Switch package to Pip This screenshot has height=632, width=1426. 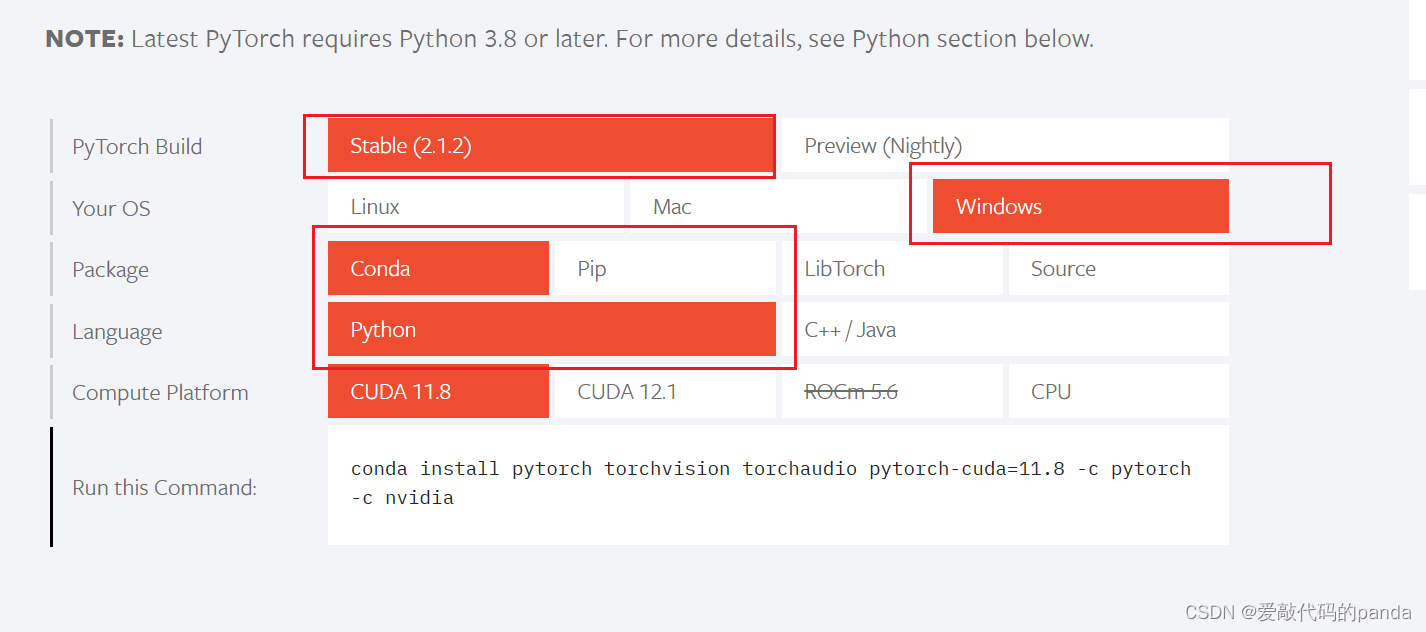(665, 268)
